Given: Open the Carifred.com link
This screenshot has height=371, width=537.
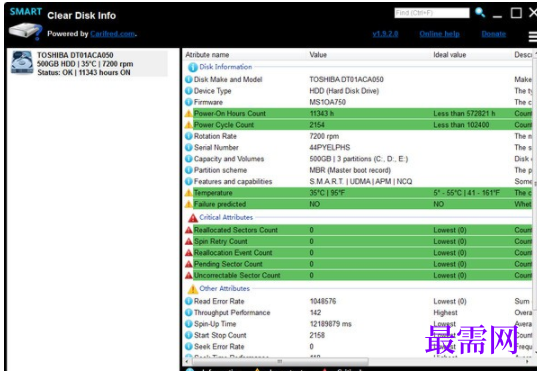Looking at the screenshot, I should pos(113,34).
